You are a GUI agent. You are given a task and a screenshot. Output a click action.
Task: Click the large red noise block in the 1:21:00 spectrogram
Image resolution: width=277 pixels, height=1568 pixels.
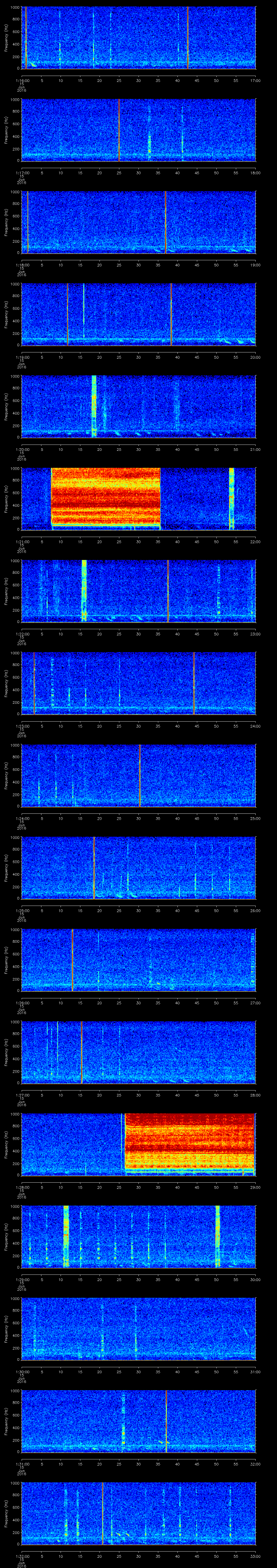tap(106, 497)
